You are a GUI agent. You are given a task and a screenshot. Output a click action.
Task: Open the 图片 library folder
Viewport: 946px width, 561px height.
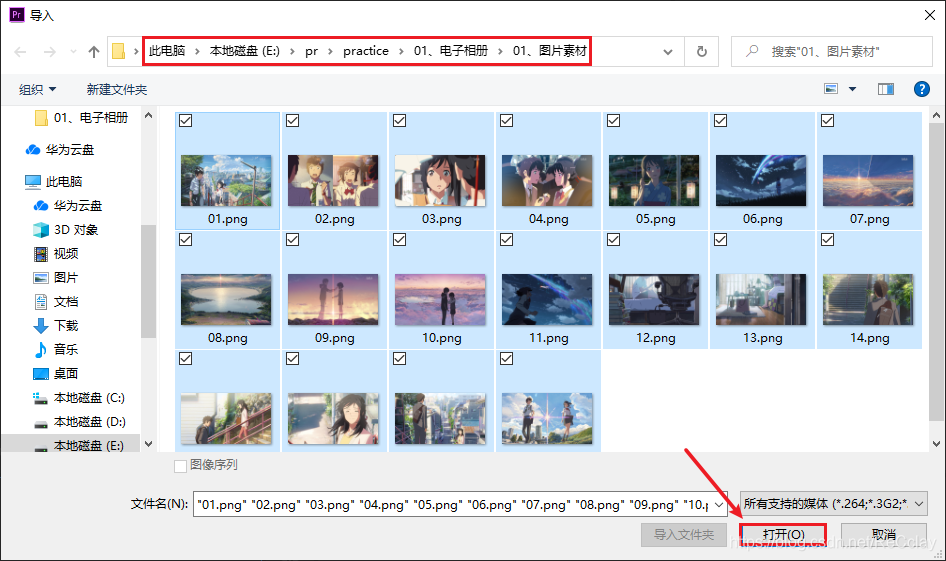[56, 277]
